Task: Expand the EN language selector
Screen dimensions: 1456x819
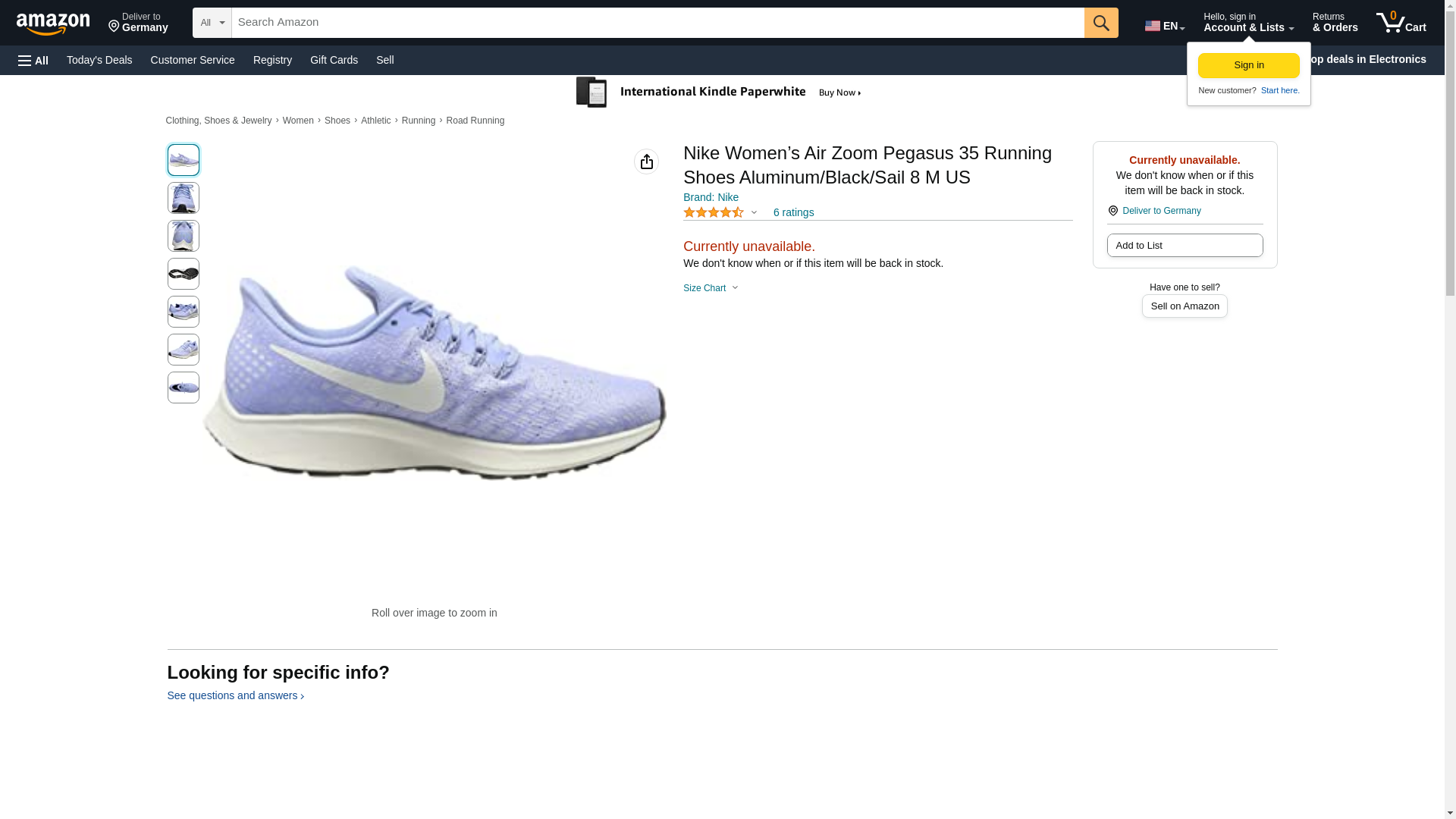Action: click(1164, 26)
